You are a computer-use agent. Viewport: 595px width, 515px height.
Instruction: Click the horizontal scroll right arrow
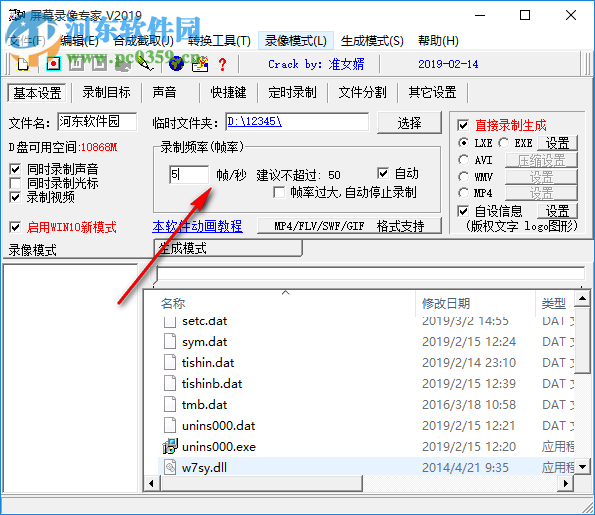pyautogui.click(x=566, y=483)
